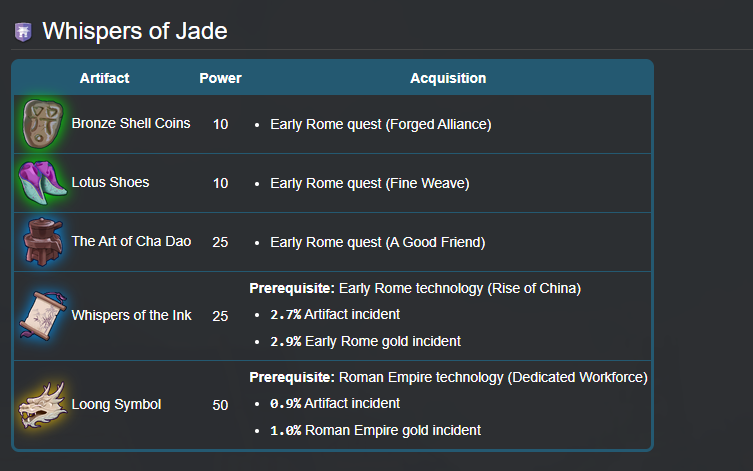
Task: Open the Bronze Shell Coins name link
Action: coord(131,124)
